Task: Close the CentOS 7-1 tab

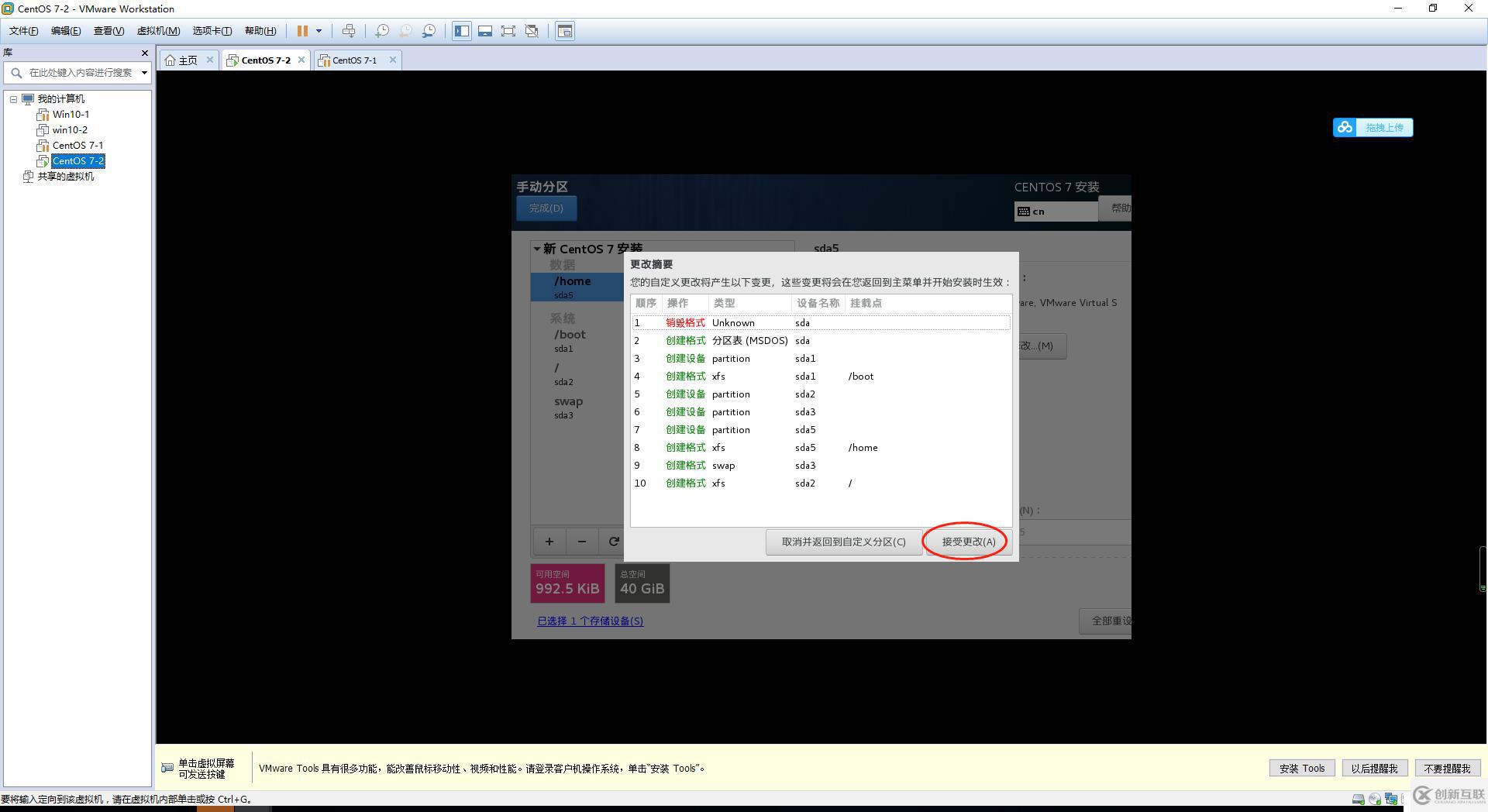Action: click(393, 60)
